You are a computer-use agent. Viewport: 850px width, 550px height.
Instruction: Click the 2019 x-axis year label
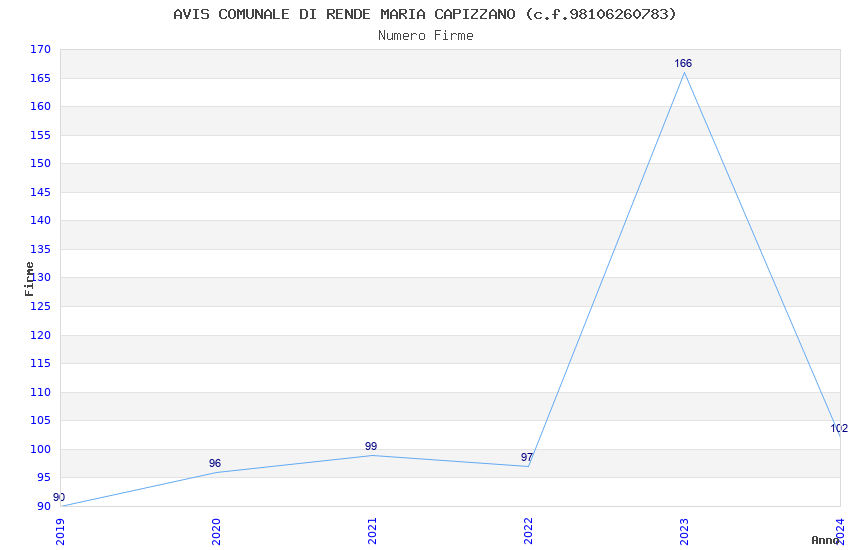tap(60, 532)
